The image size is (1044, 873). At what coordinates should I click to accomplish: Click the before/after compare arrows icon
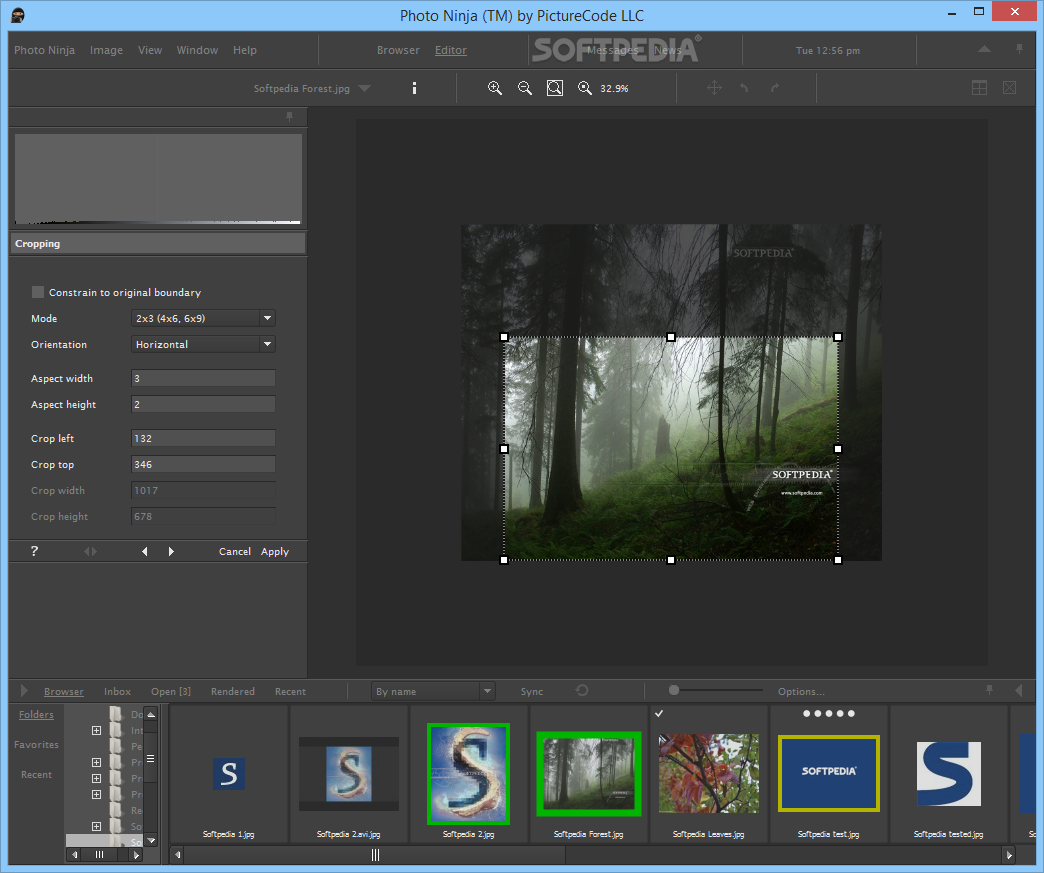point(90,551)
